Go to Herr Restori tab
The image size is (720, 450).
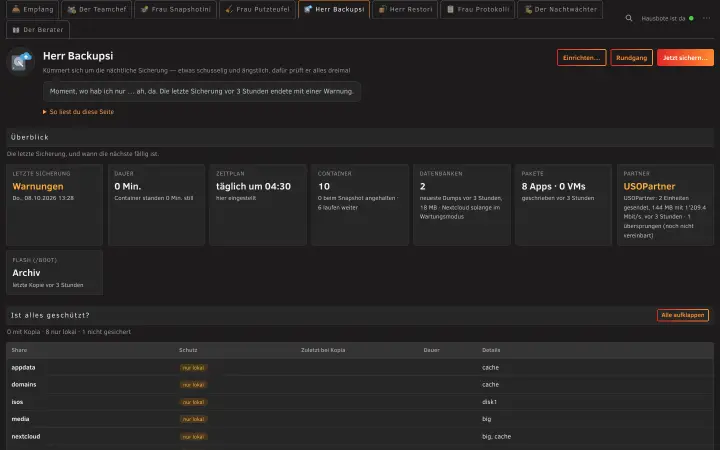click(405, 9)
